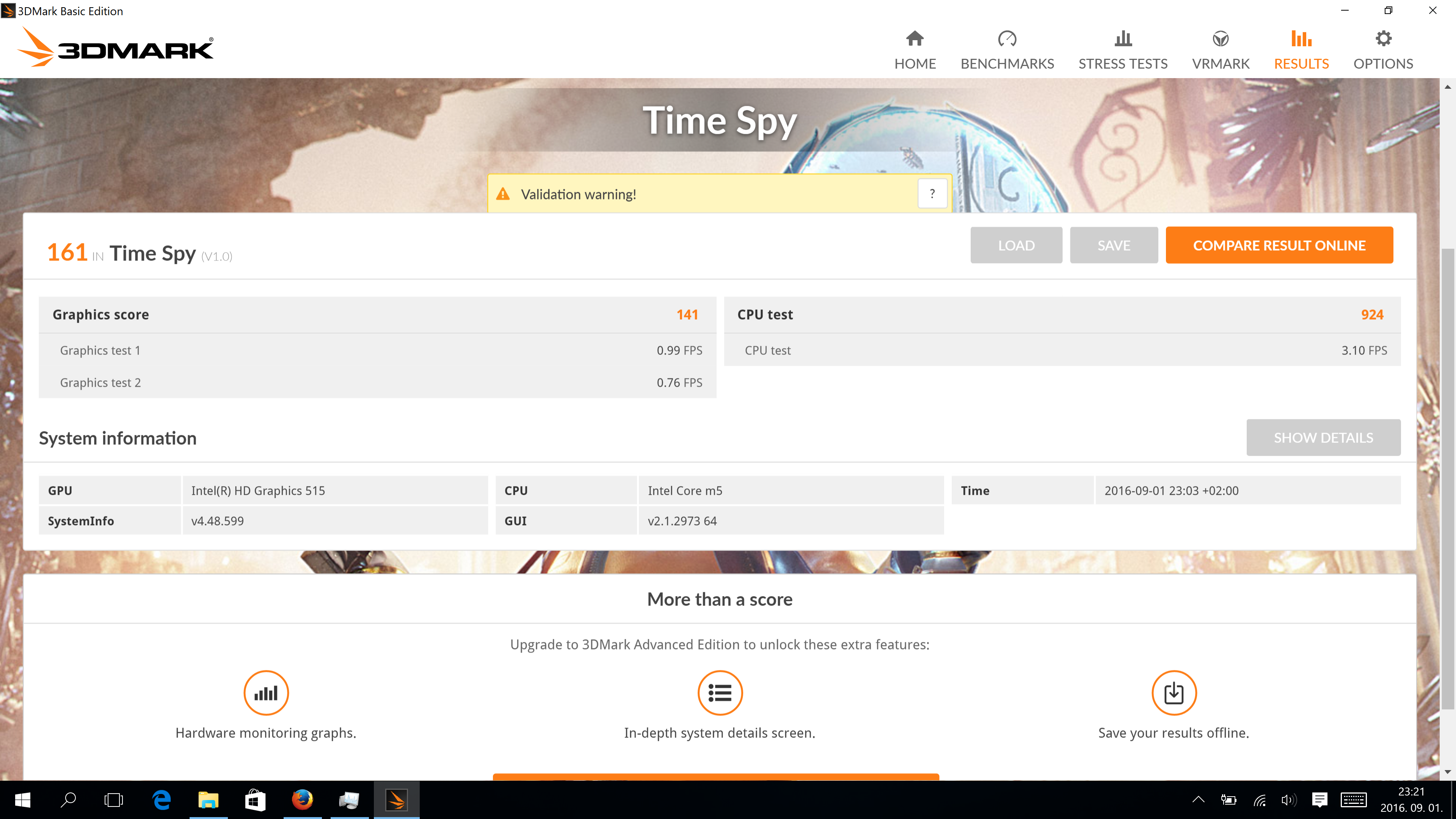Click the Save result button

[1114, 245]
